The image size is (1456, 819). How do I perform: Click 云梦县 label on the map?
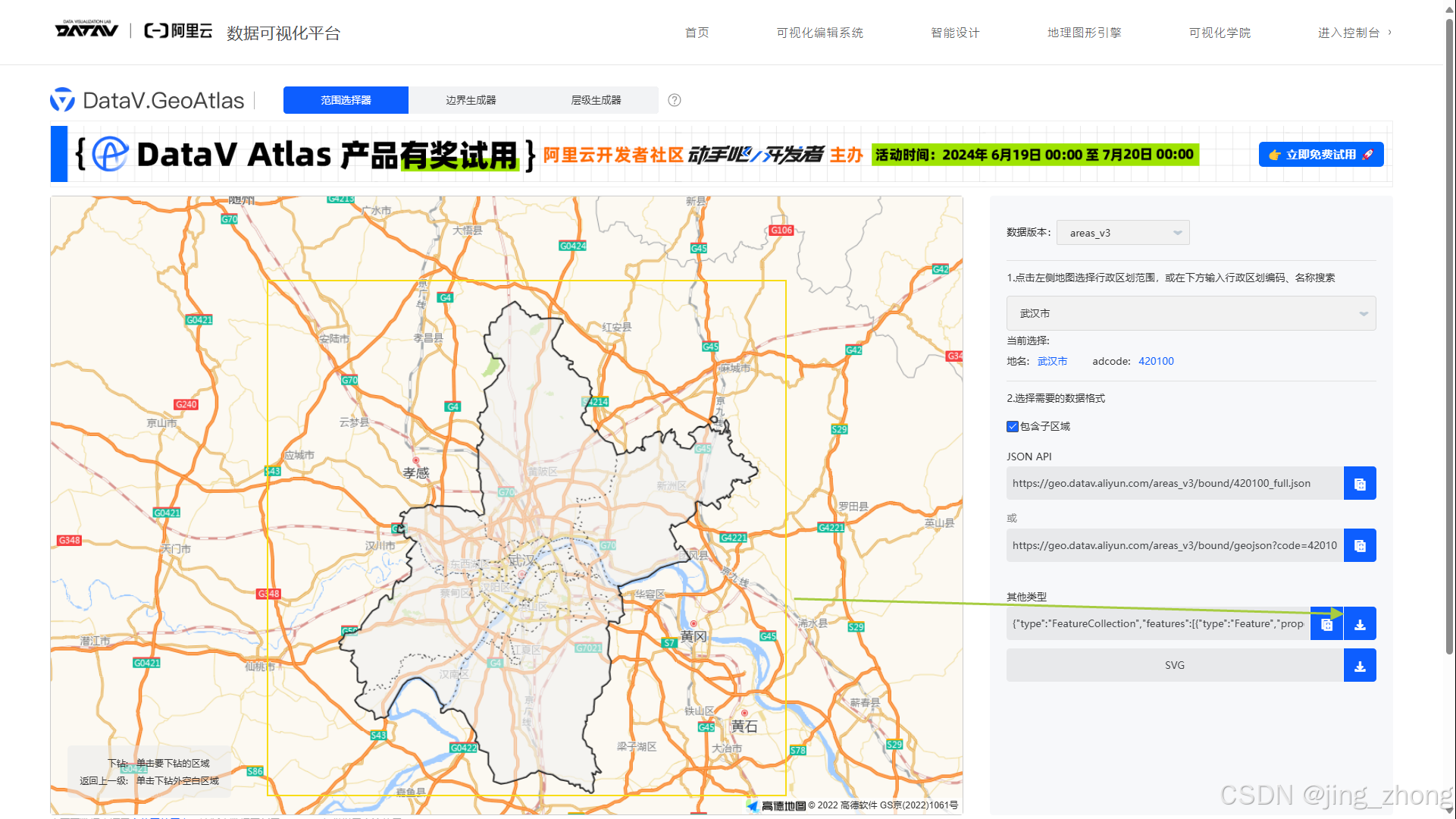(354, 422)
